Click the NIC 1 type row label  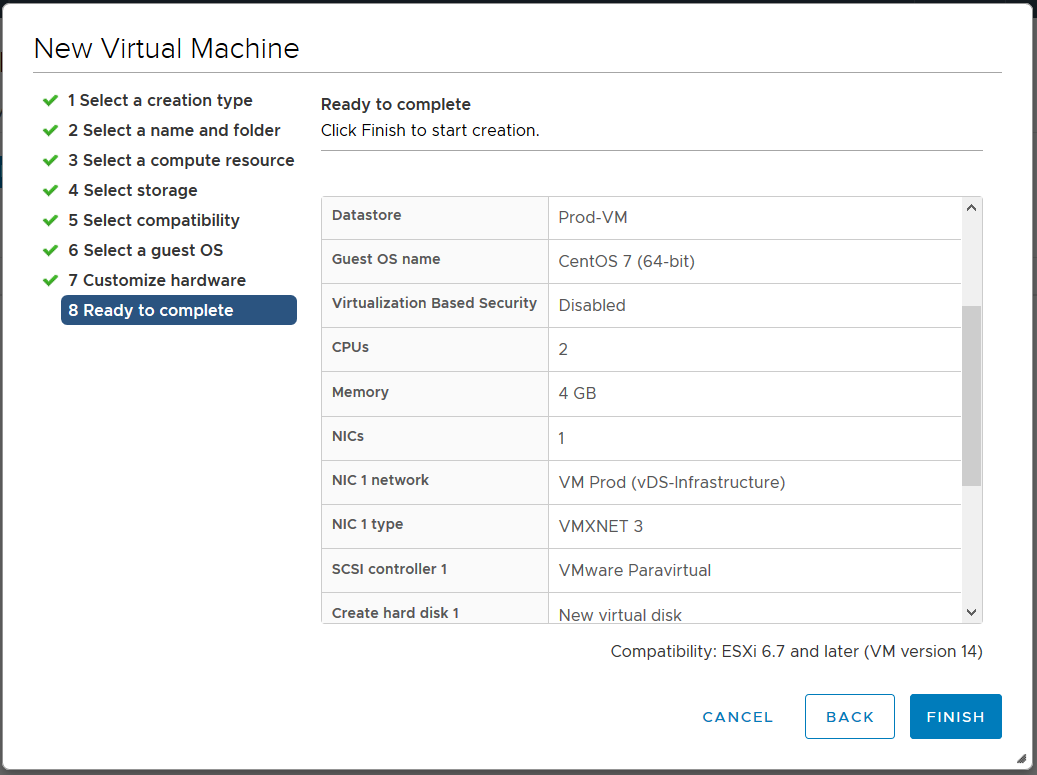pos(367,524)
